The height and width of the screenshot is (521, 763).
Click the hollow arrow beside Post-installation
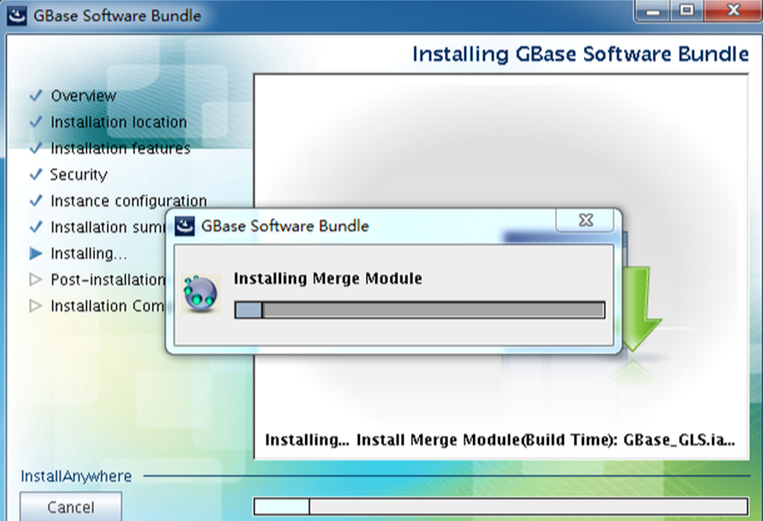tap(36, 279)
